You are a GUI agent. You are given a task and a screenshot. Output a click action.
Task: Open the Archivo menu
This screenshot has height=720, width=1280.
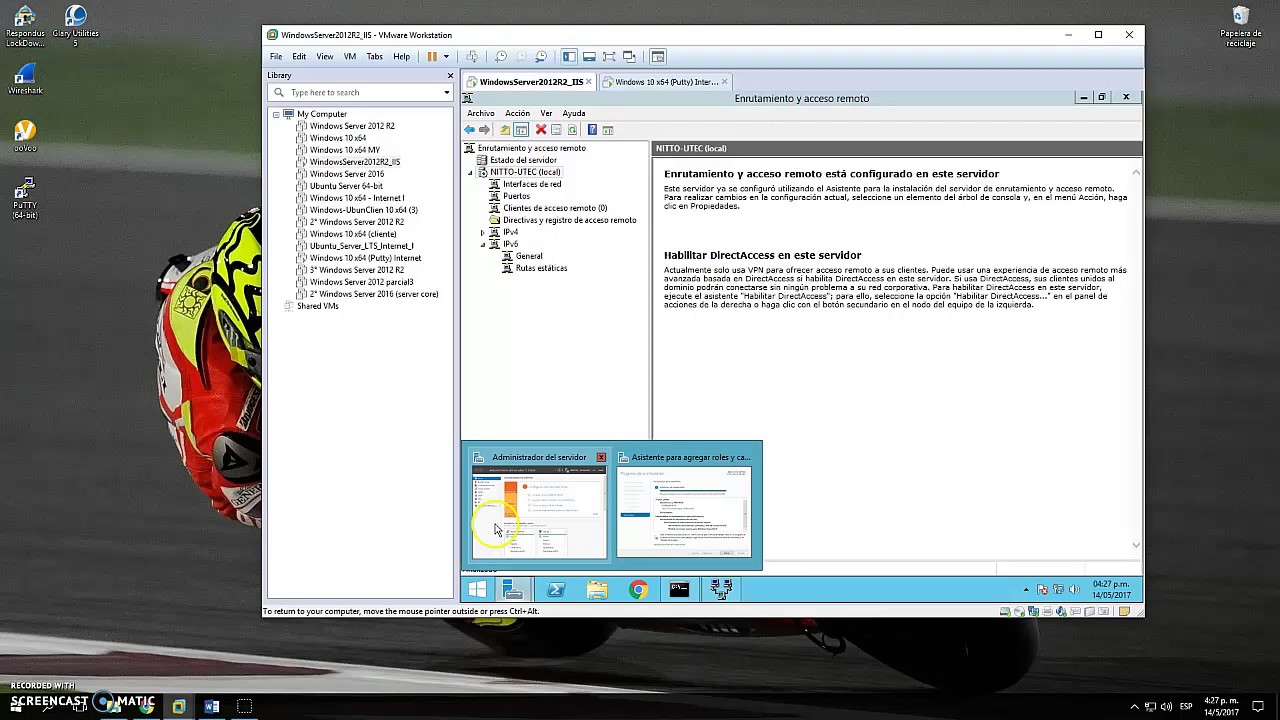[x=481, y=113]
